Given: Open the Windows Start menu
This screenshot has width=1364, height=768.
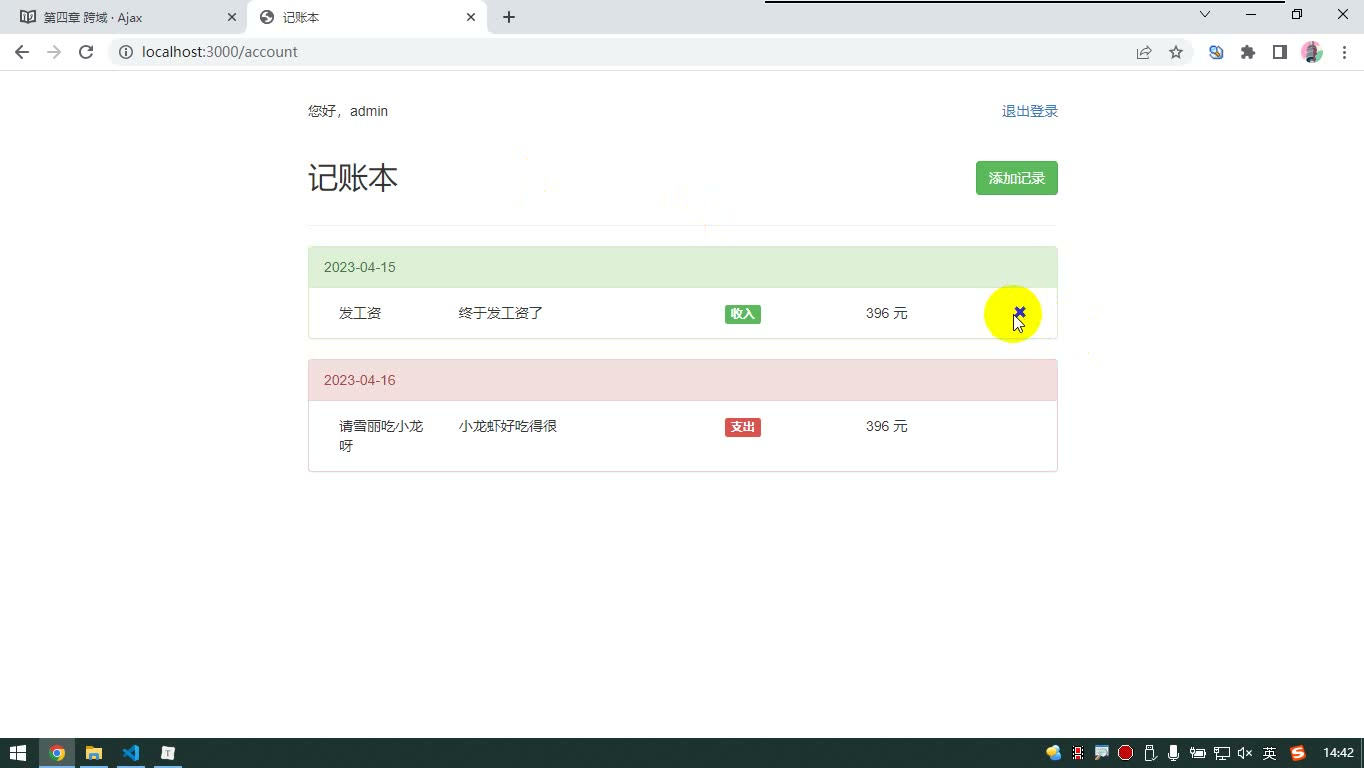Looking at the screenshot, I should 18,753.
